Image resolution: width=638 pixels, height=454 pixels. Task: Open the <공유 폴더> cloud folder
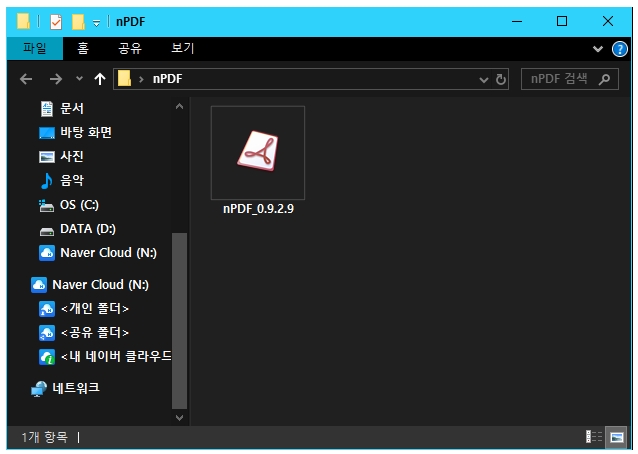tap(95, 333)
